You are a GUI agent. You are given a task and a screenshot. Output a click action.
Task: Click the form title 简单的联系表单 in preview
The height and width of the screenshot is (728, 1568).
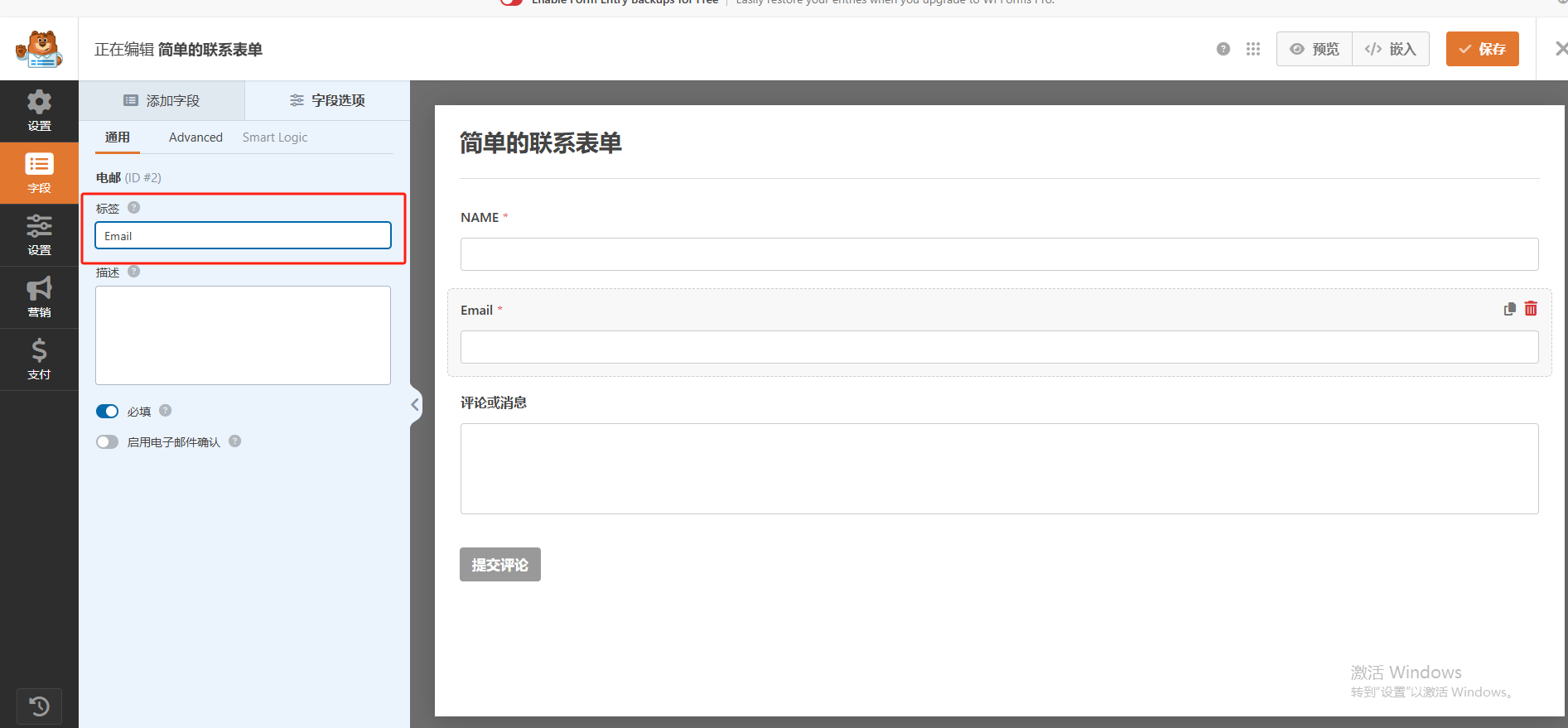tap(541, 143)
